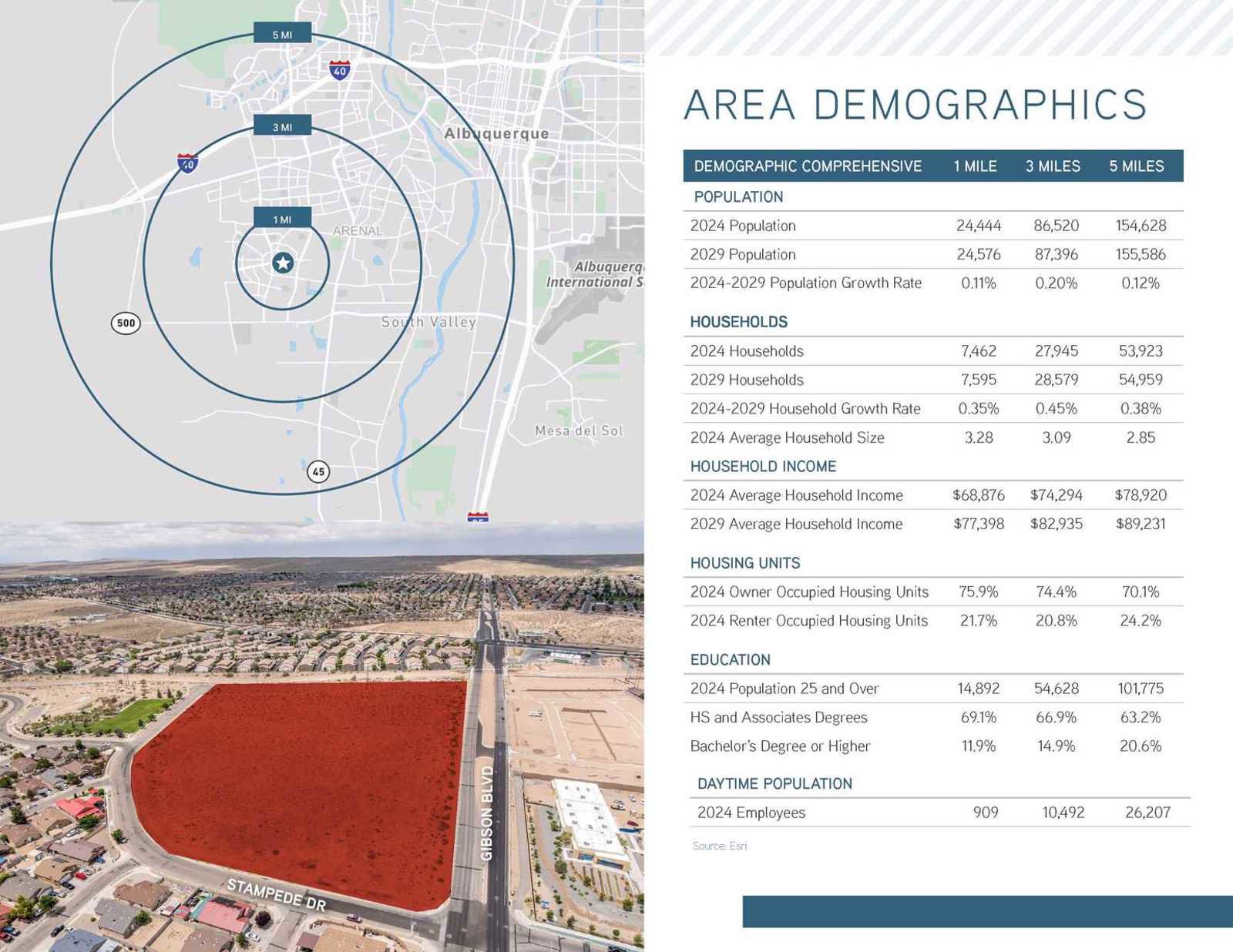
Task: Click the Albuquerque city label on the map
Action: (x=496, y=134)
